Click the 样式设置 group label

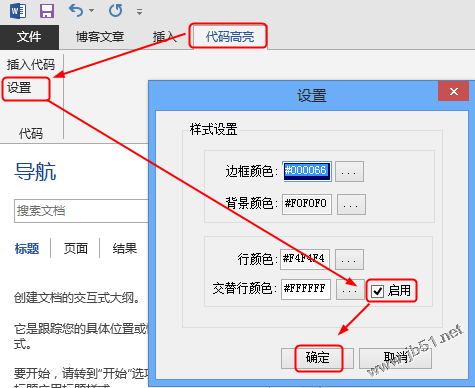[x=214, y=129]
